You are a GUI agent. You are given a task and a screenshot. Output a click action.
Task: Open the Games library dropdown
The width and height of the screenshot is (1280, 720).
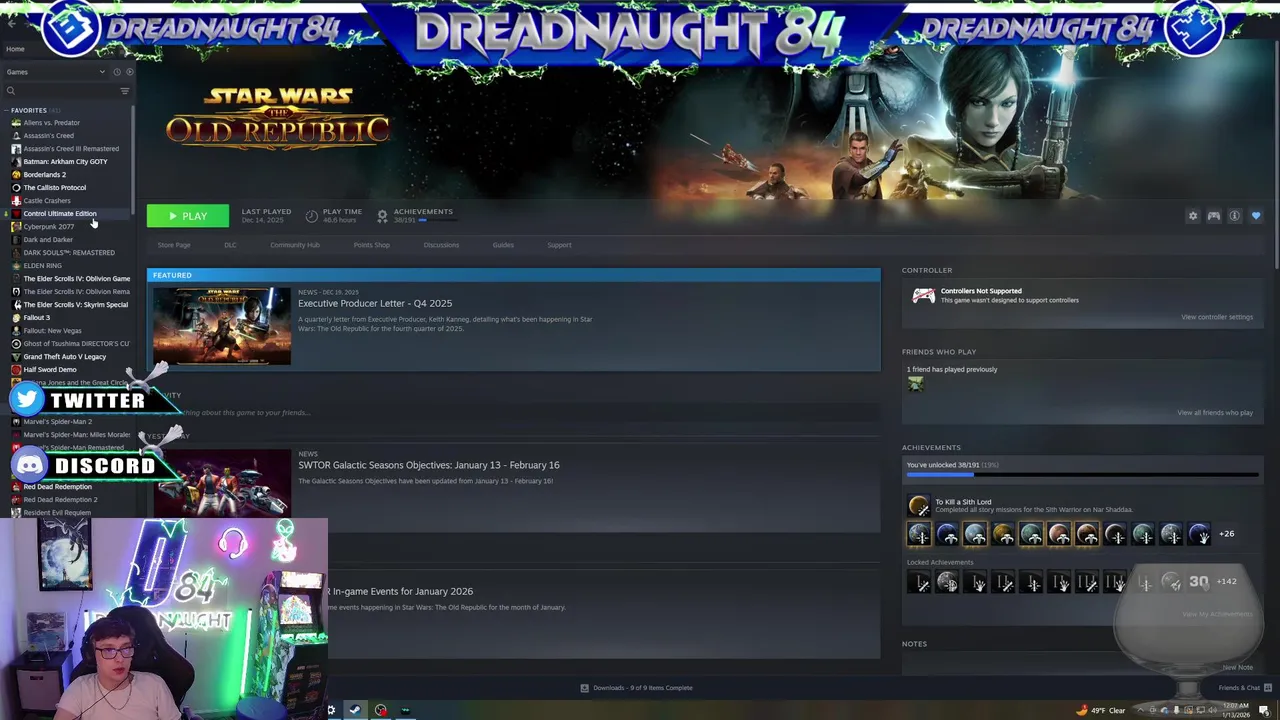[55, 72]
